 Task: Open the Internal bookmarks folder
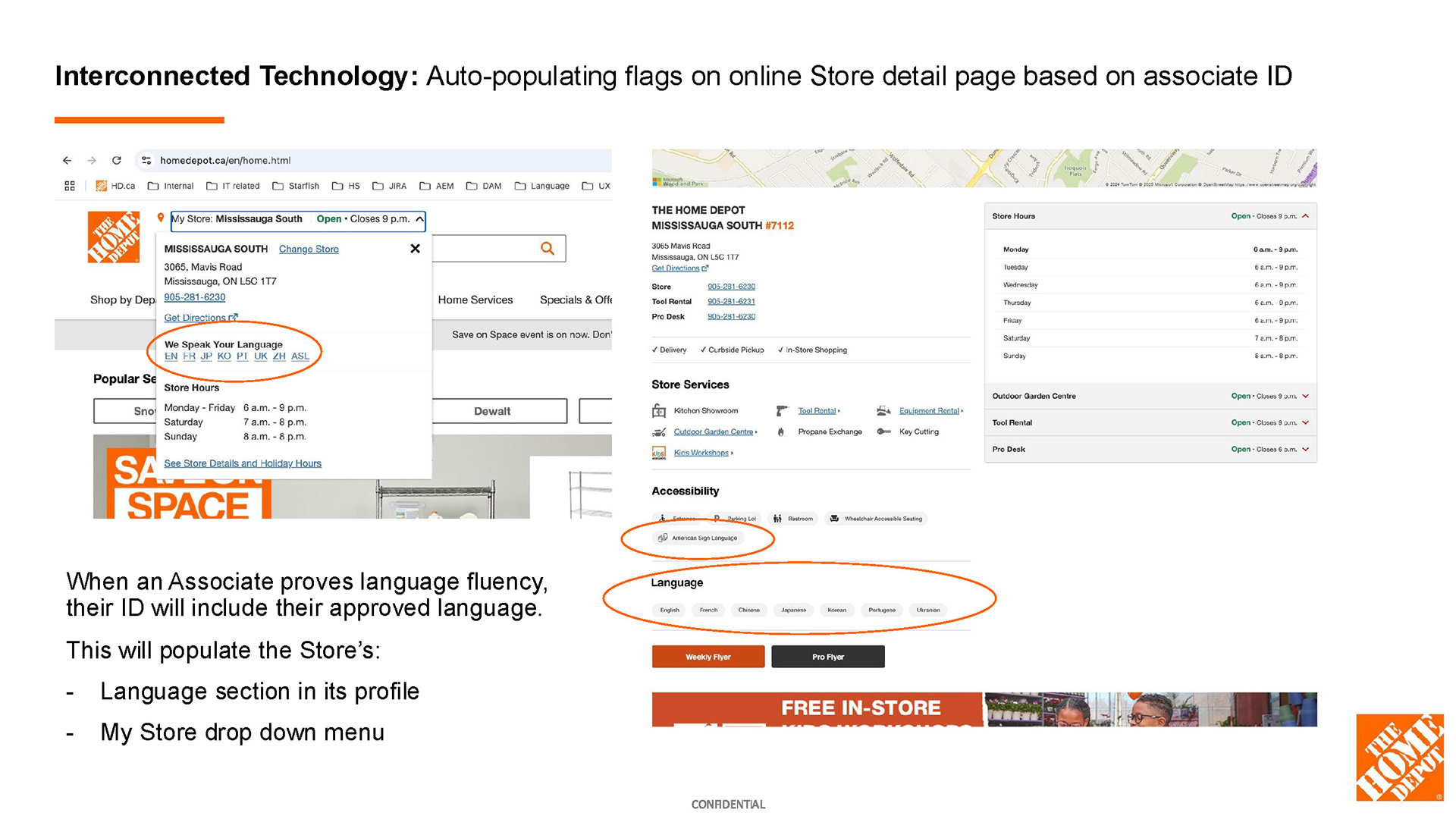(x=171, y=186)
